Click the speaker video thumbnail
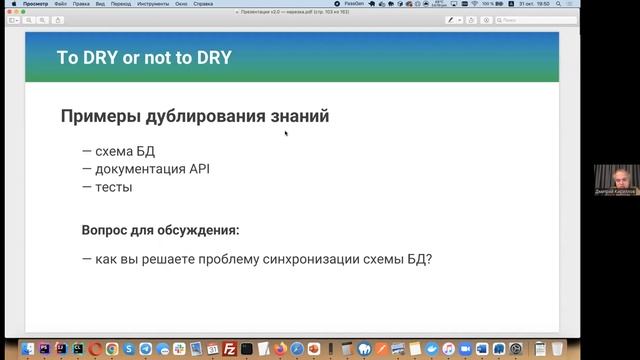Image resolution: width=640 pixels, height=360 pixels. click(x=617, y=180)
